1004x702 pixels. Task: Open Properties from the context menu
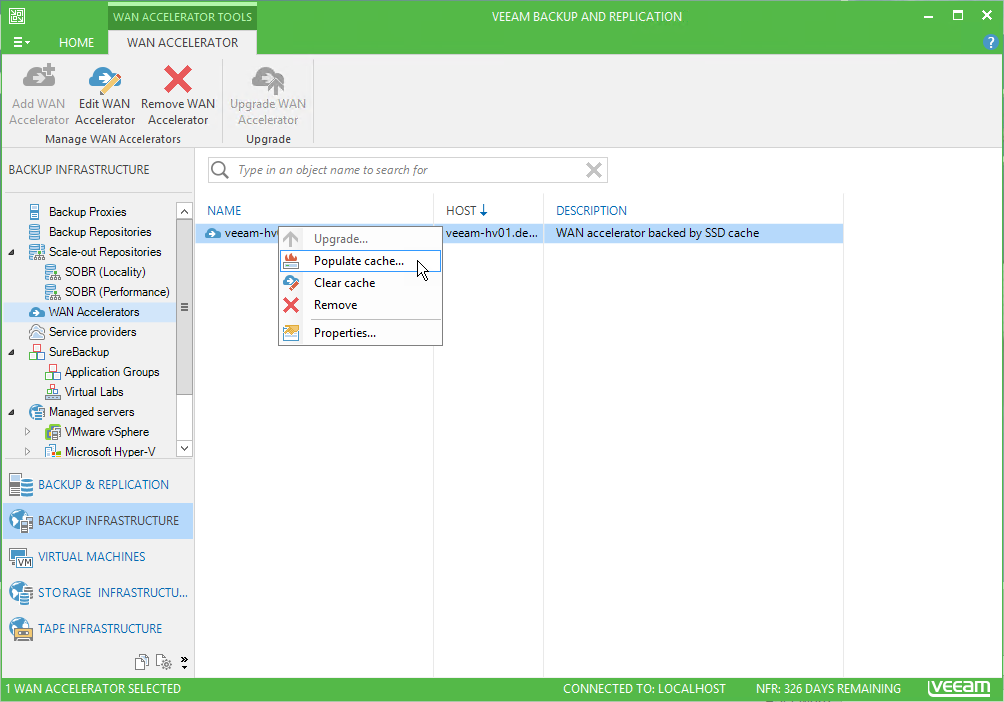pyautogui.click(x=344, y=333)
